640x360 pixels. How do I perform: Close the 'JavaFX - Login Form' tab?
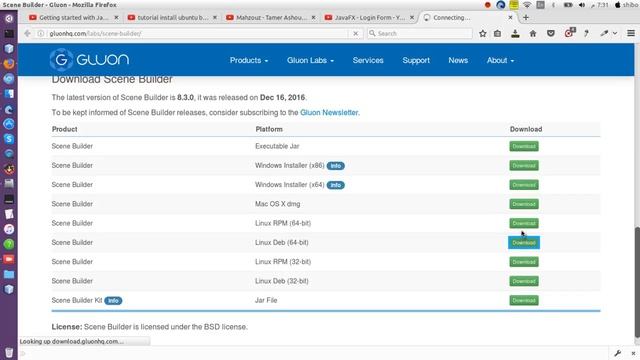point(411,18)
